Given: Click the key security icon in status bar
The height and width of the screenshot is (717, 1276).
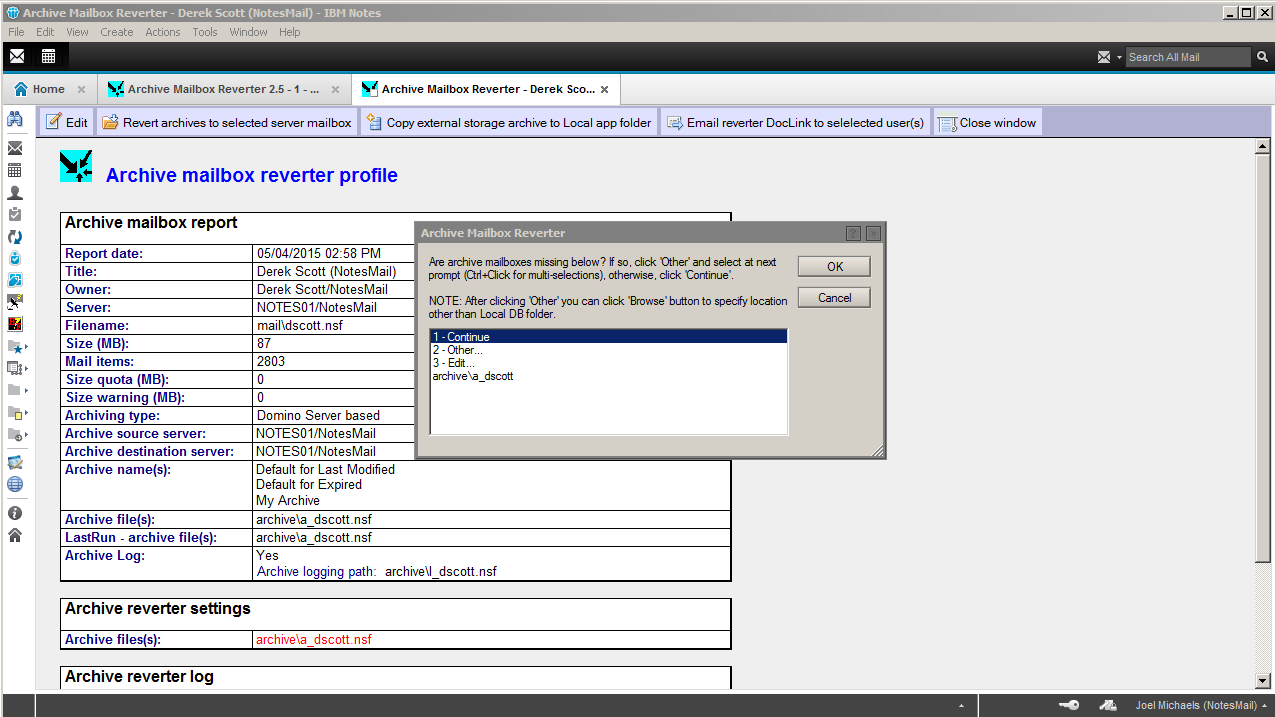Looking at the screenshot, I should 1069,705.
